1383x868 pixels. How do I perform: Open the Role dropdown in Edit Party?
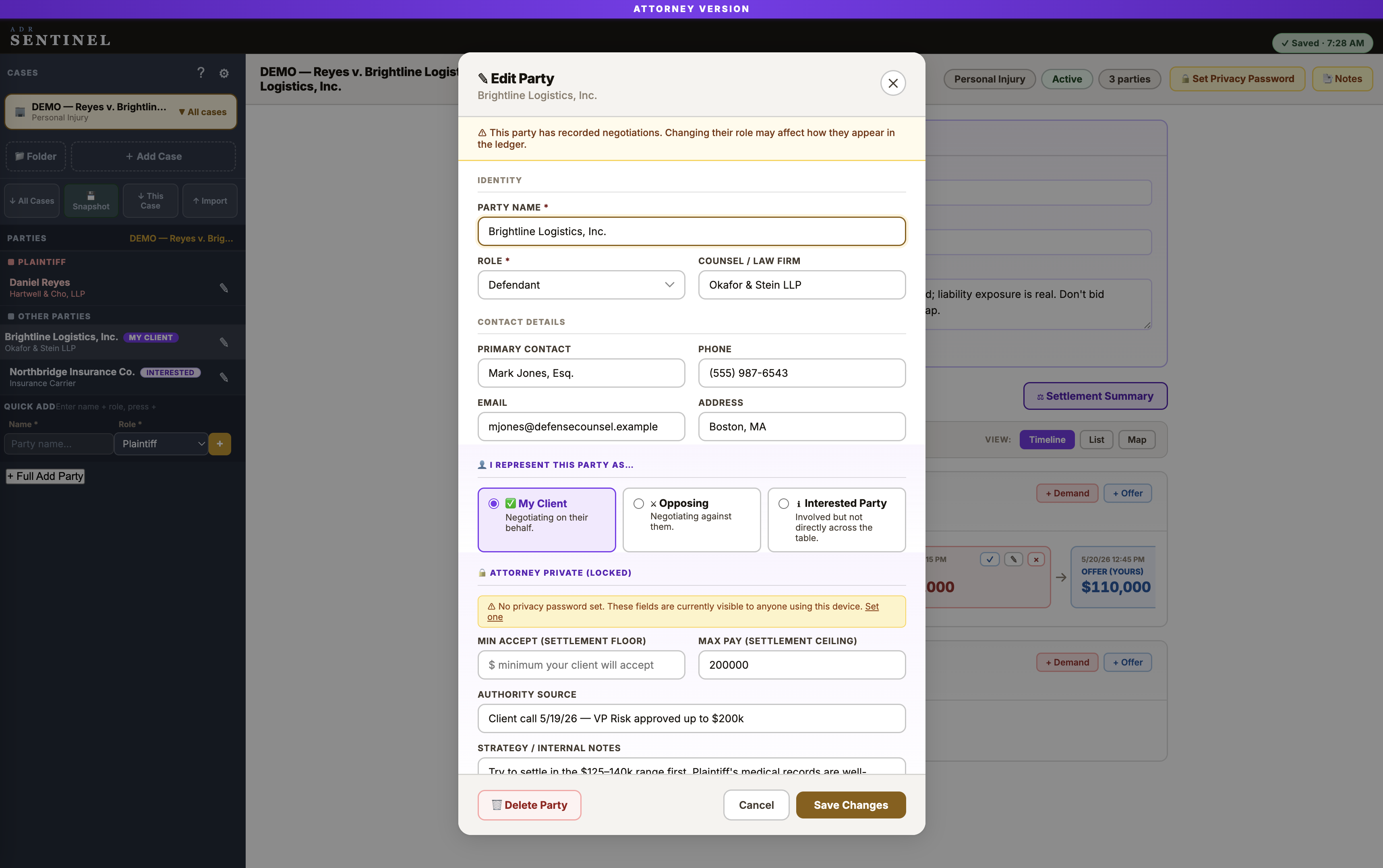click(x=581, y=285)
